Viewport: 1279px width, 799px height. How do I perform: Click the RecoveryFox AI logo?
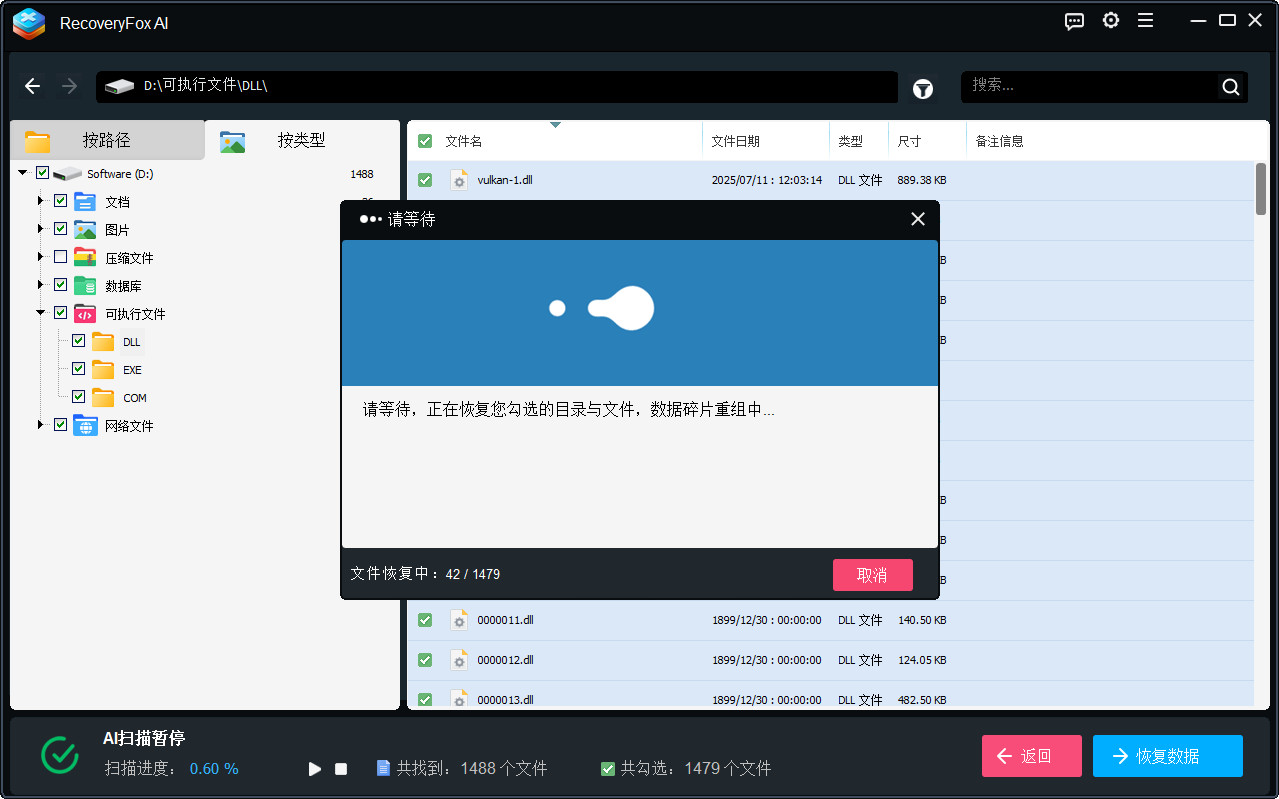[28, 24]
